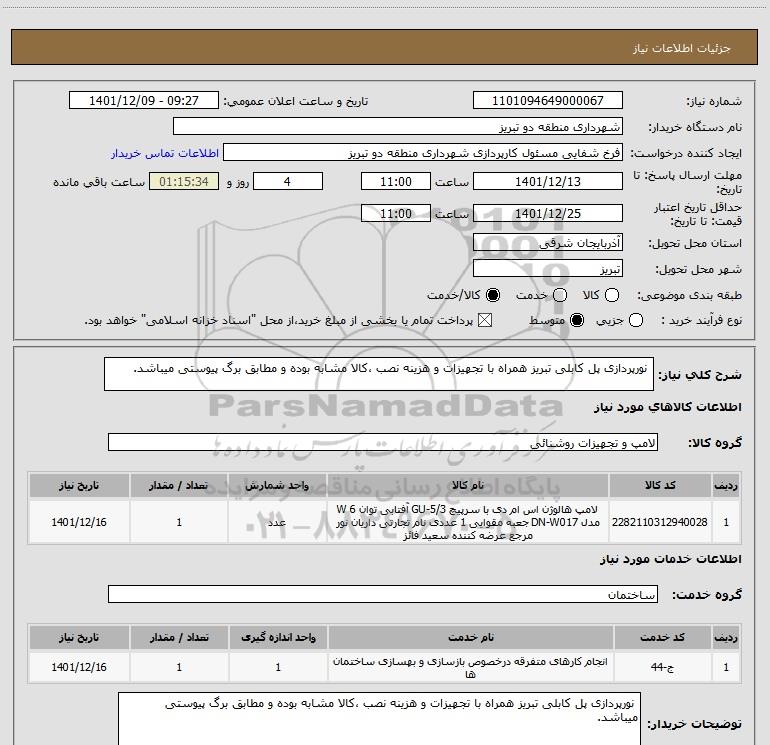The width and height of the screenshot is (770, 745).
Task: Click services table need date 1401/12/16
Action: pyautogui.click(x=79, y=667)
